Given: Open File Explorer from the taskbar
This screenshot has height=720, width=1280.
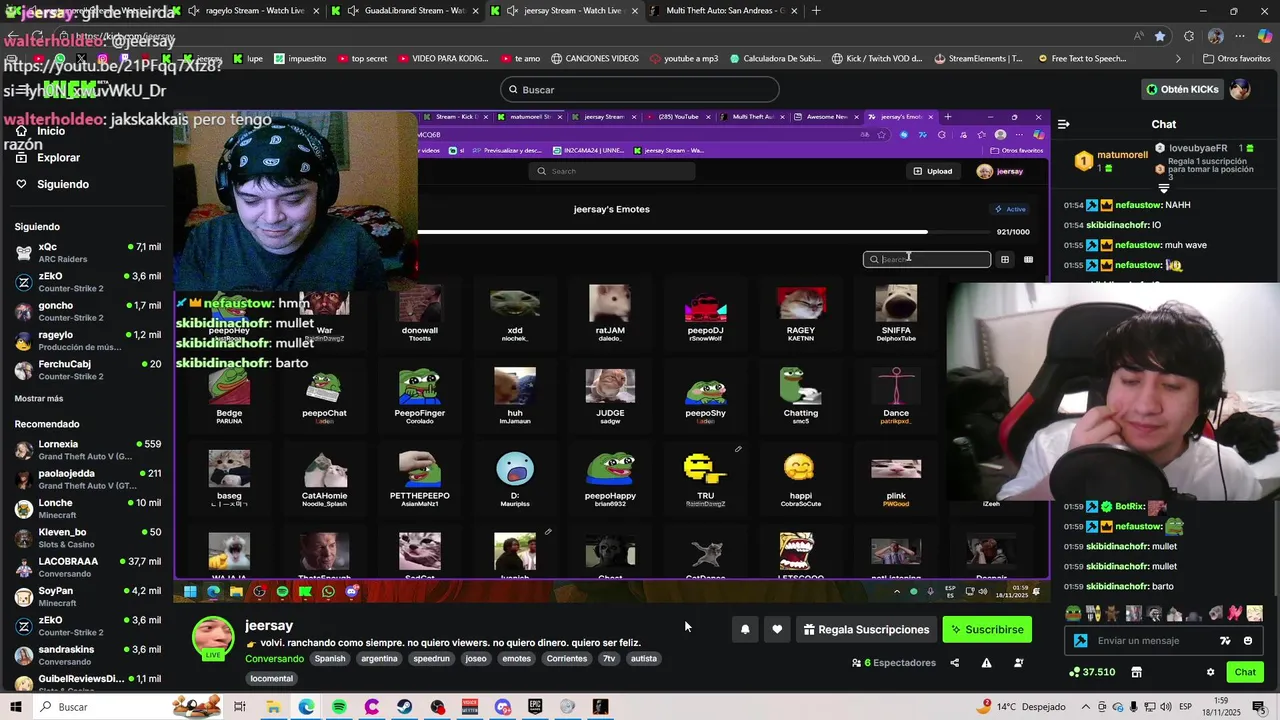Looking at the screenshot, I should pos(273,707).
